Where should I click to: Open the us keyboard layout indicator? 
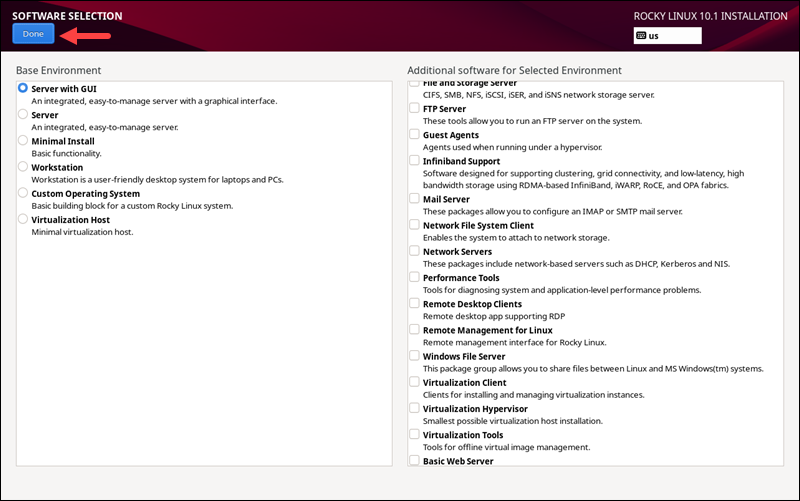[667, 36]
